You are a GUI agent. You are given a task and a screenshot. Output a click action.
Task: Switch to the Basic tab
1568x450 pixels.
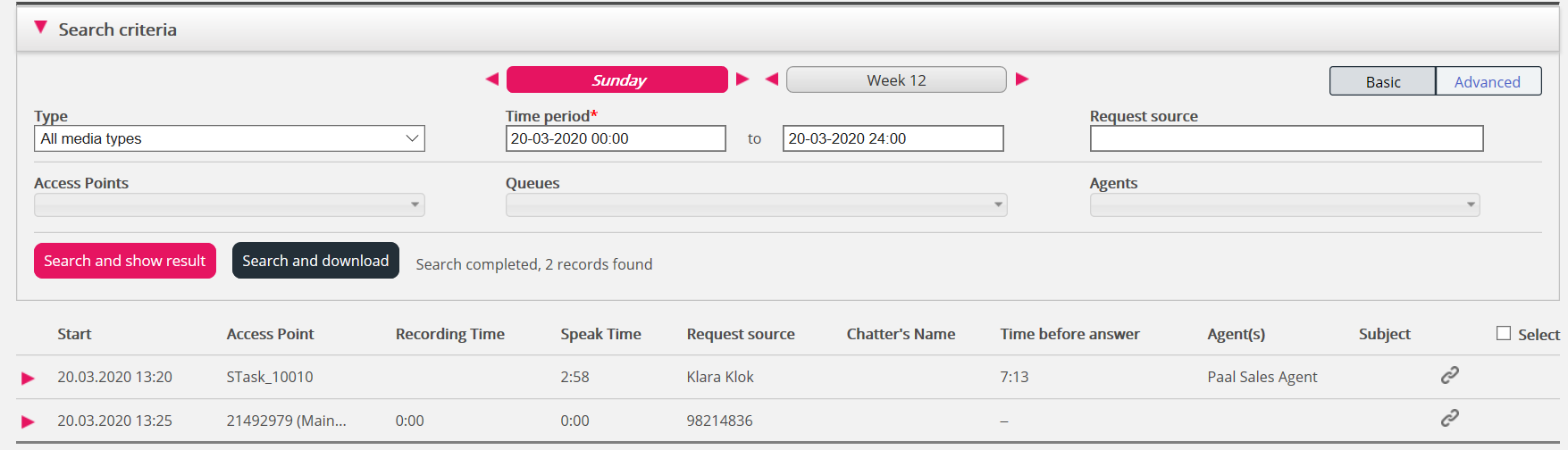(1382, 81)
